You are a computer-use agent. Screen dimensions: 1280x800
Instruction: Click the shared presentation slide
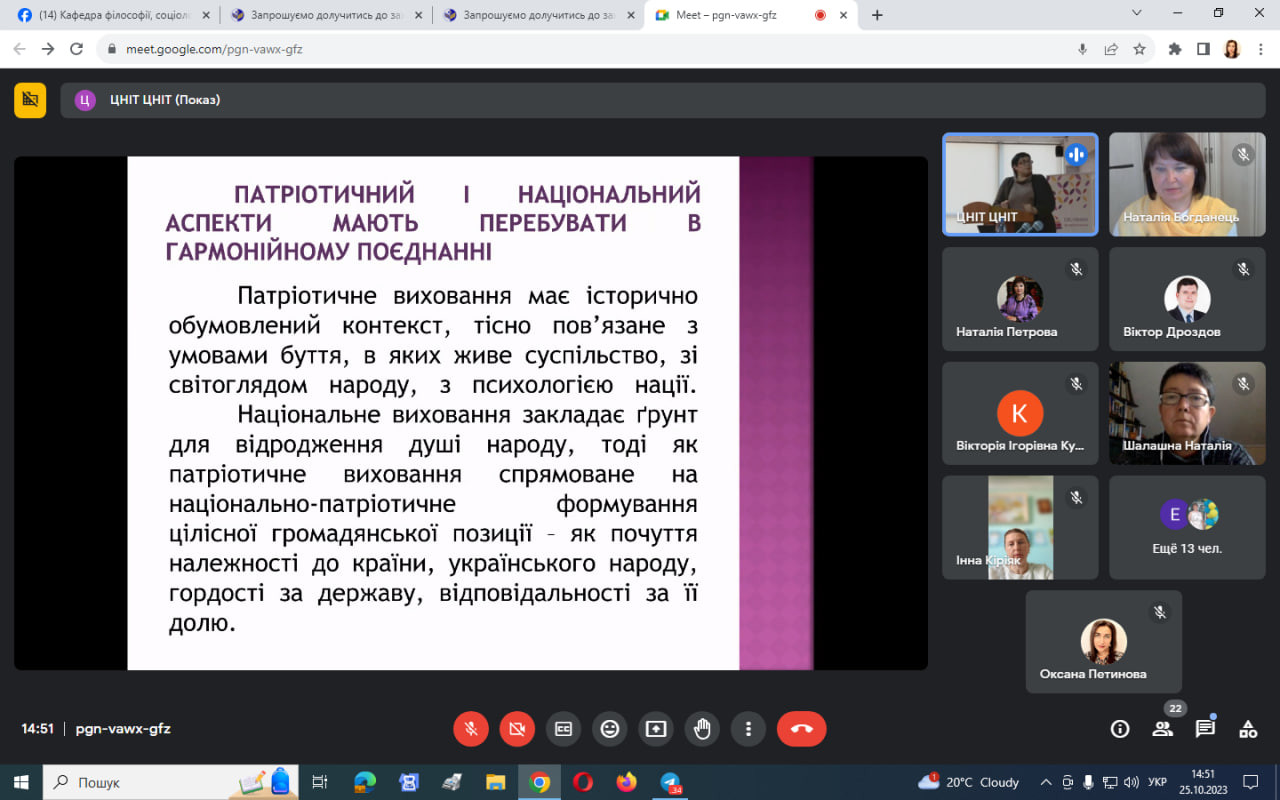coord(470,413)
